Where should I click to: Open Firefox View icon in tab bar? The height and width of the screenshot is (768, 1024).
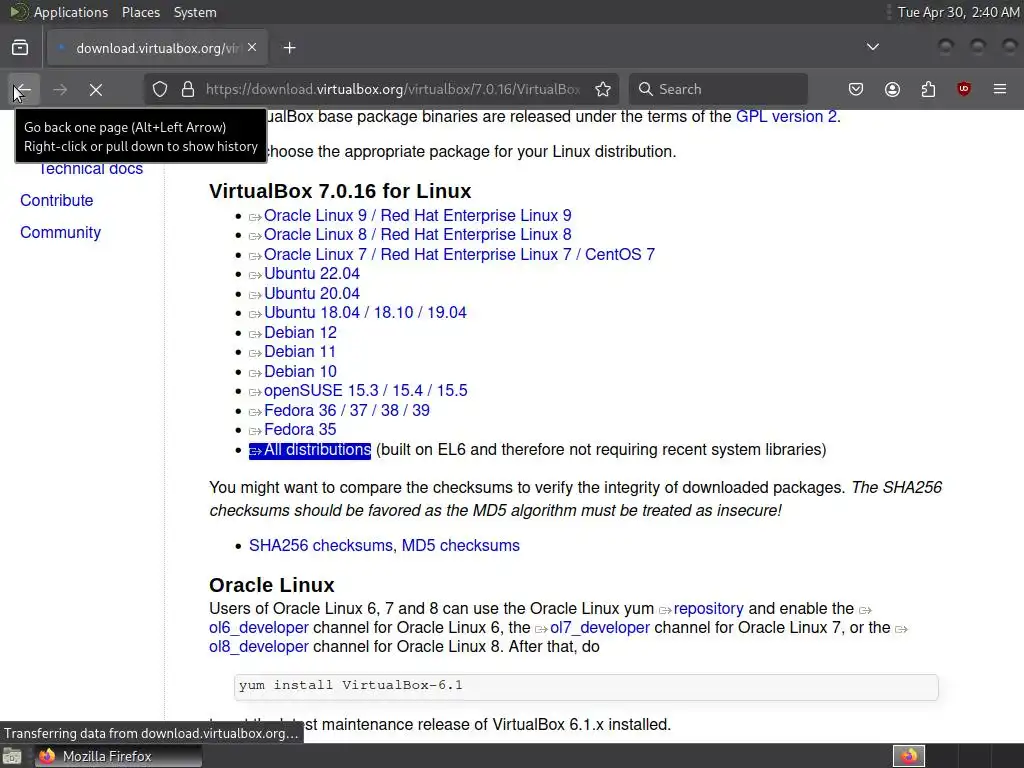tap(20, 48)
